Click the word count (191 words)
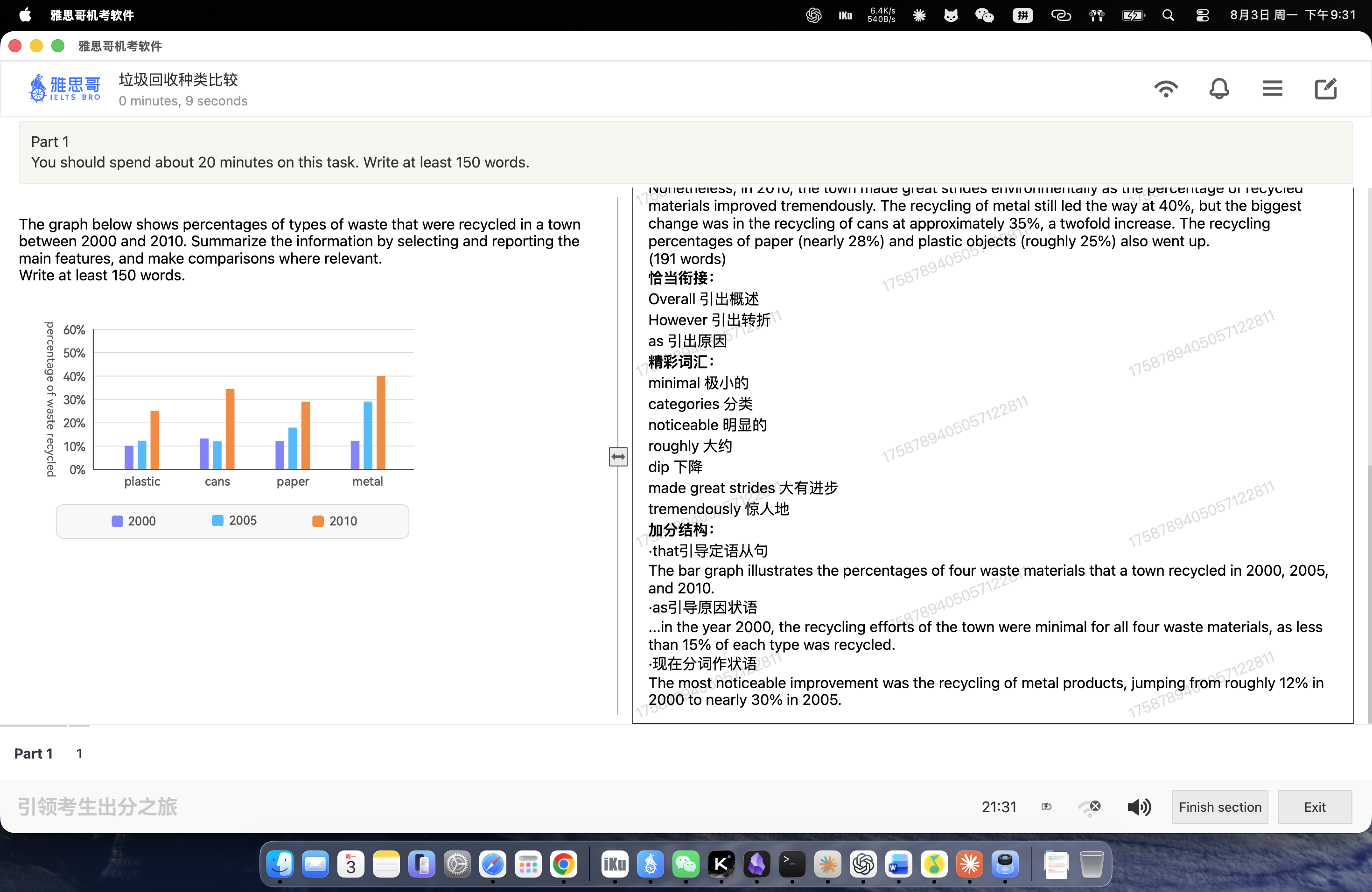The image size is (1372, 892). coord(687,259)
